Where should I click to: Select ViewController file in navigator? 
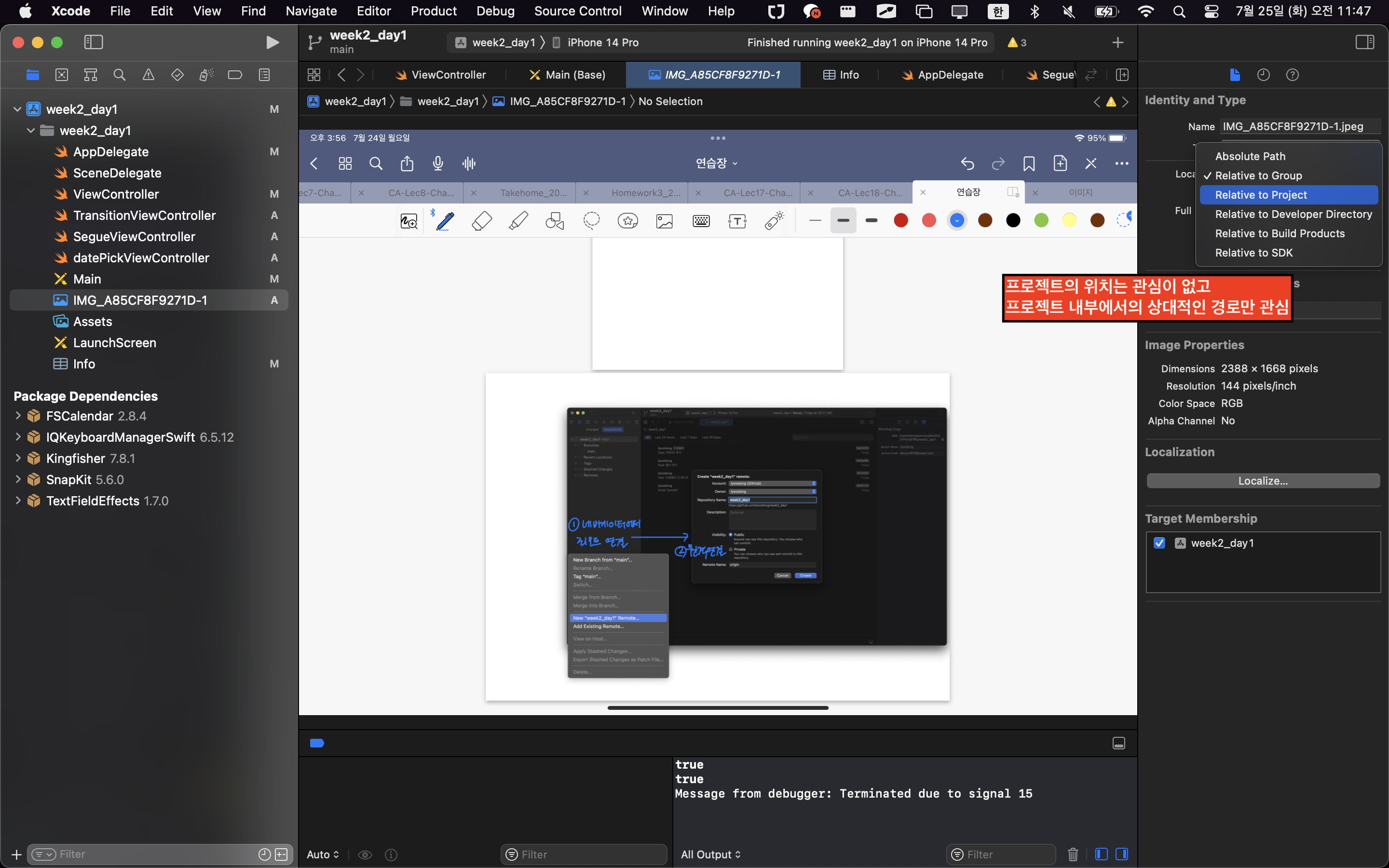[116, 194]
